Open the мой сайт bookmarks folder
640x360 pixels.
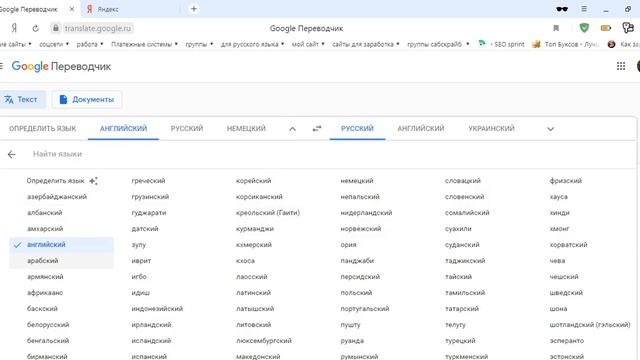click(308, 44)
